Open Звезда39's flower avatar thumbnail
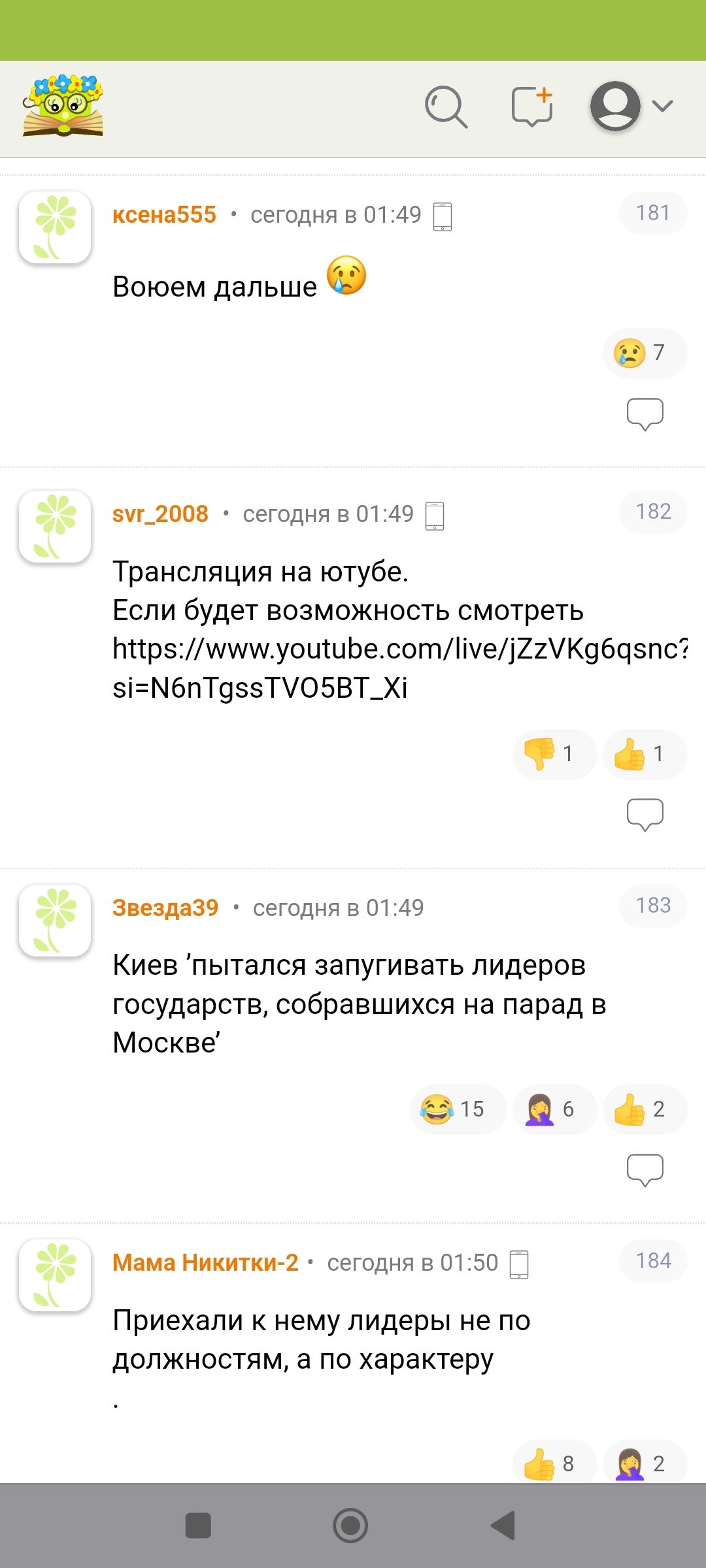This screenshot has height=1568, width=706. (x=55, y=920)
